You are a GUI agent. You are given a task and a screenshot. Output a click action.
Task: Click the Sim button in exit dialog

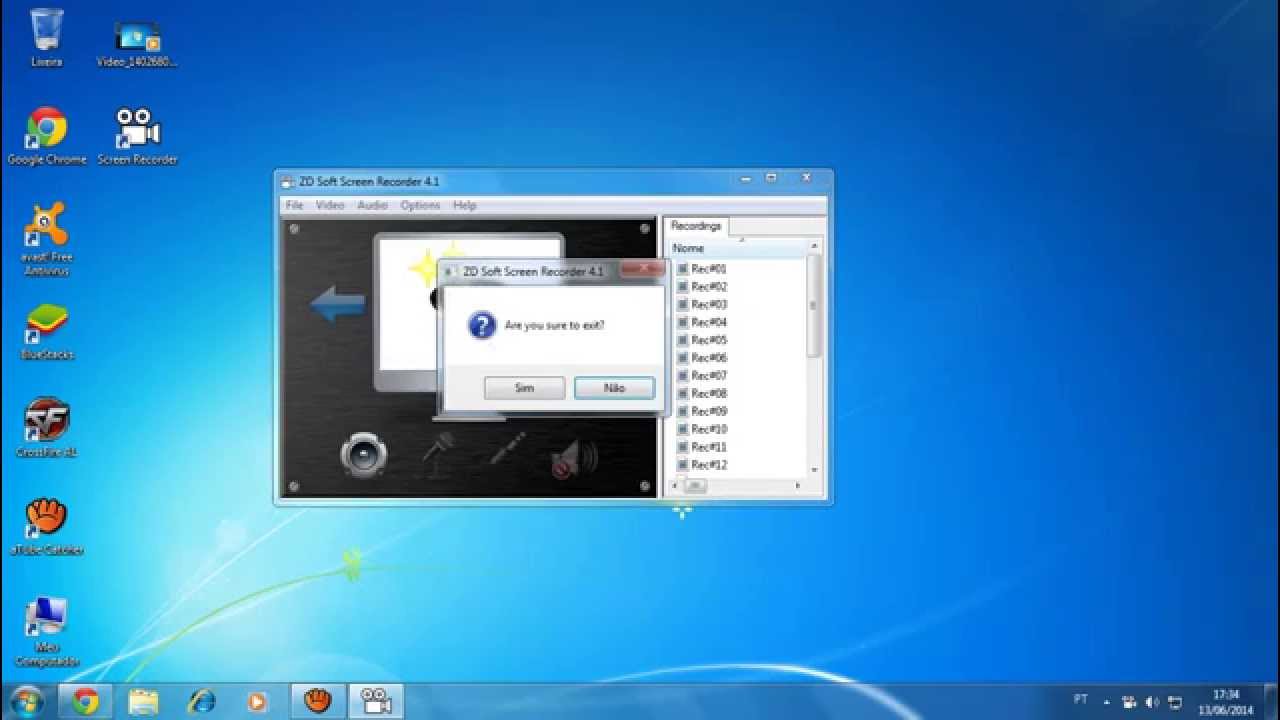pos(524,388)
